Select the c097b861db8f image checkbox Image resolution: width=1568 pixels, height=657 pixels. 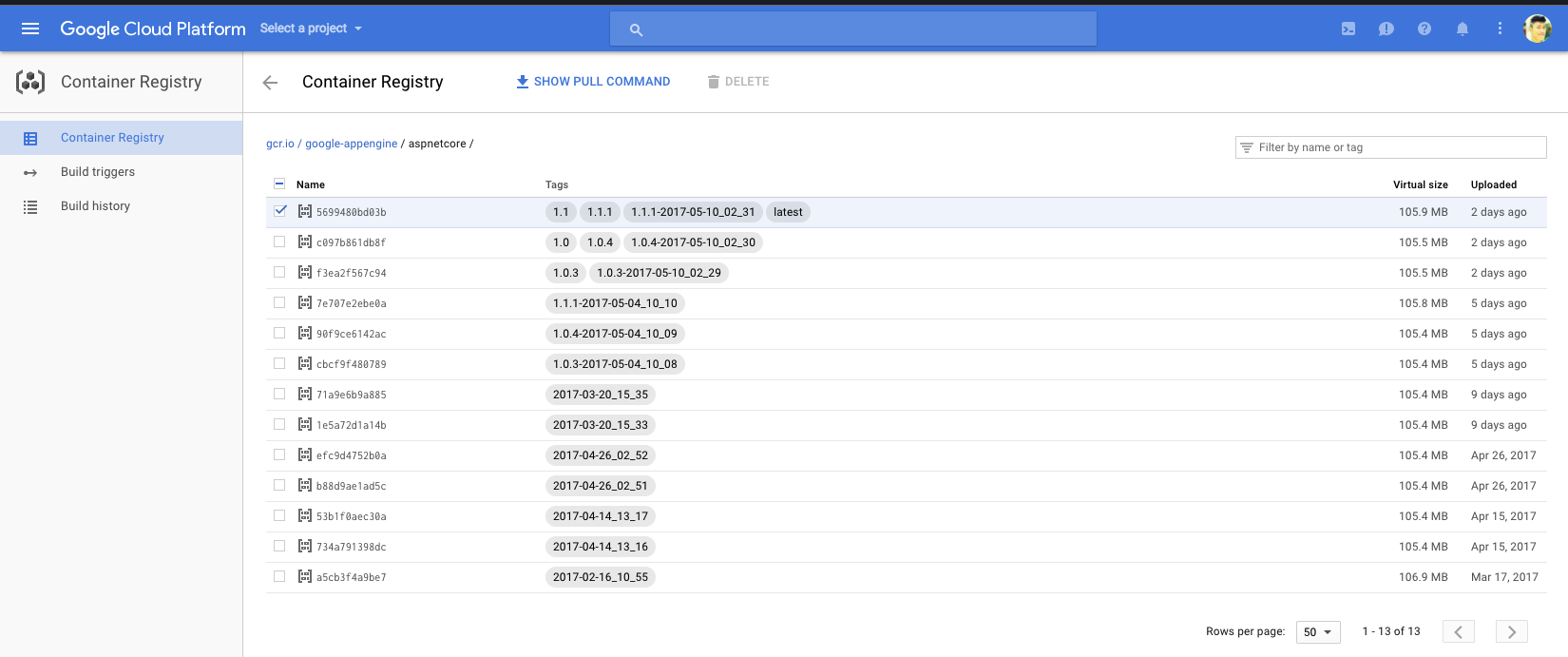click(x=279, y=242)
